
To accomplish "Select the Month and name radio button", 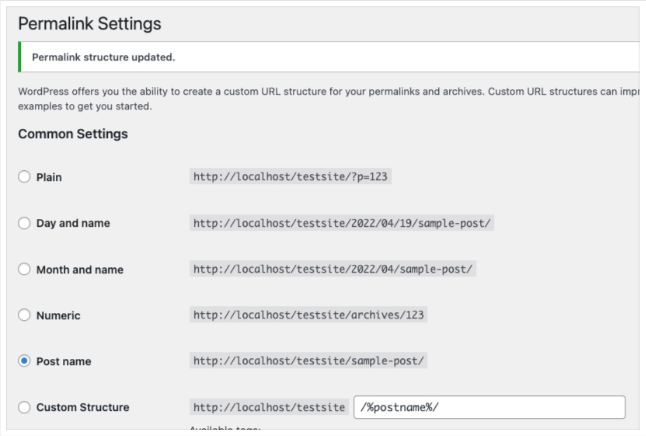I will tap(24, 269).
